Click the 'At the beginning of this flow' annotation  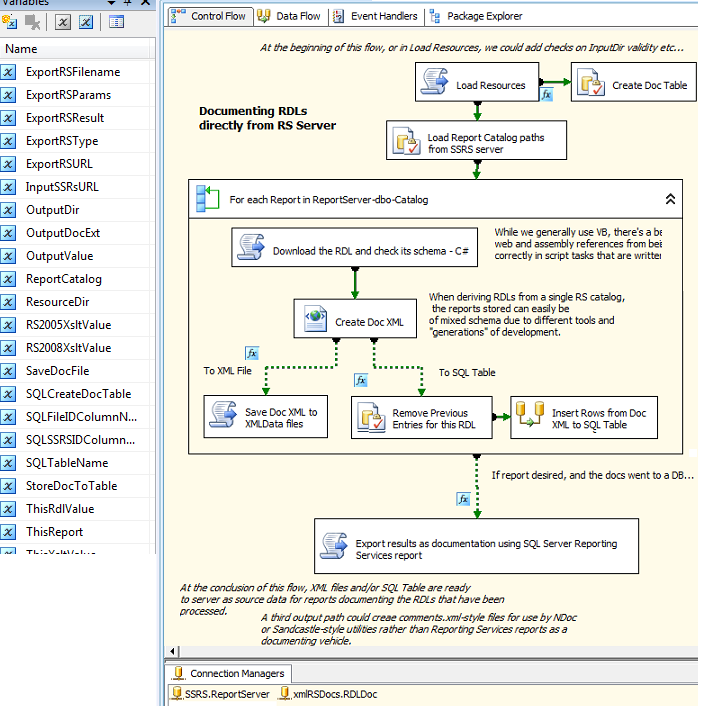coord(471,48)
